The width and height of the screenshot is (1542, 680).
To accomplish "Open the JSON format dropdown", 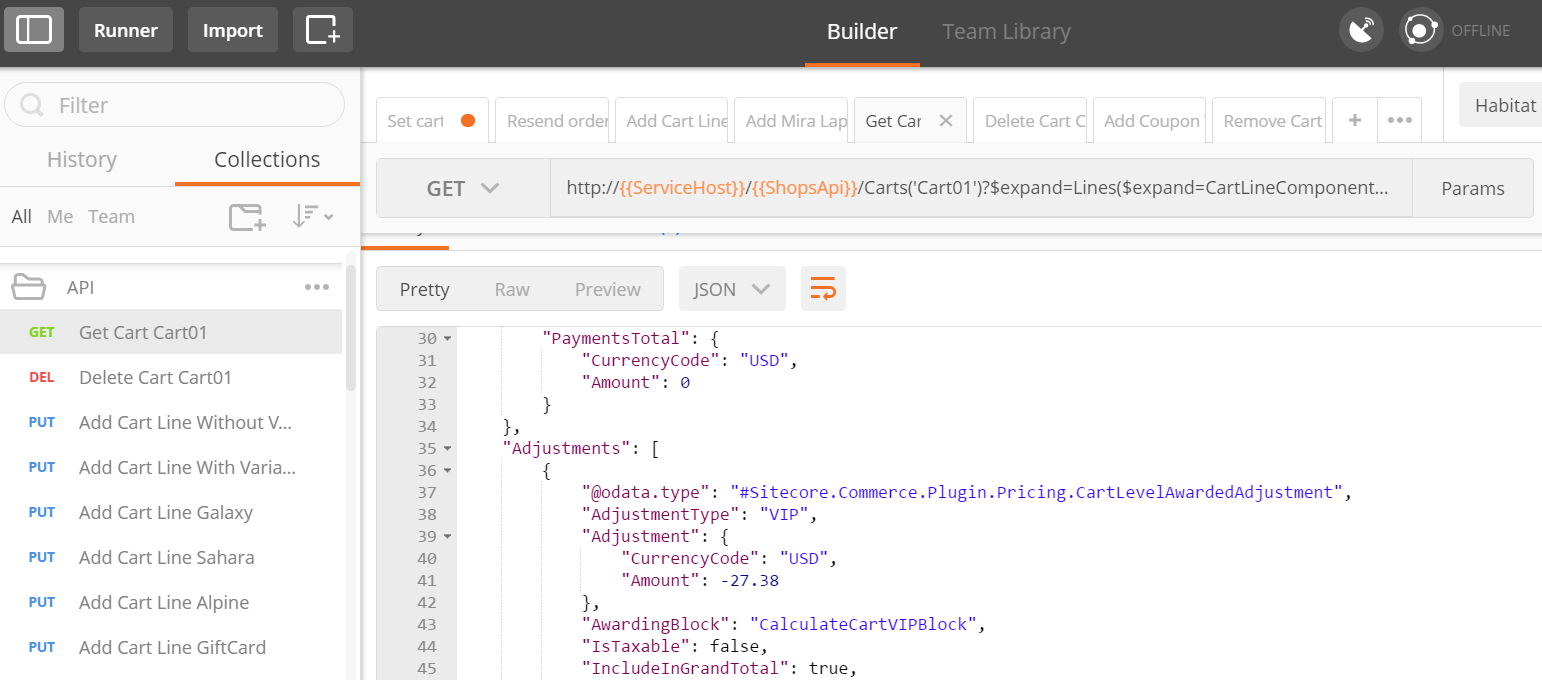I will click(x=732, y=289).
